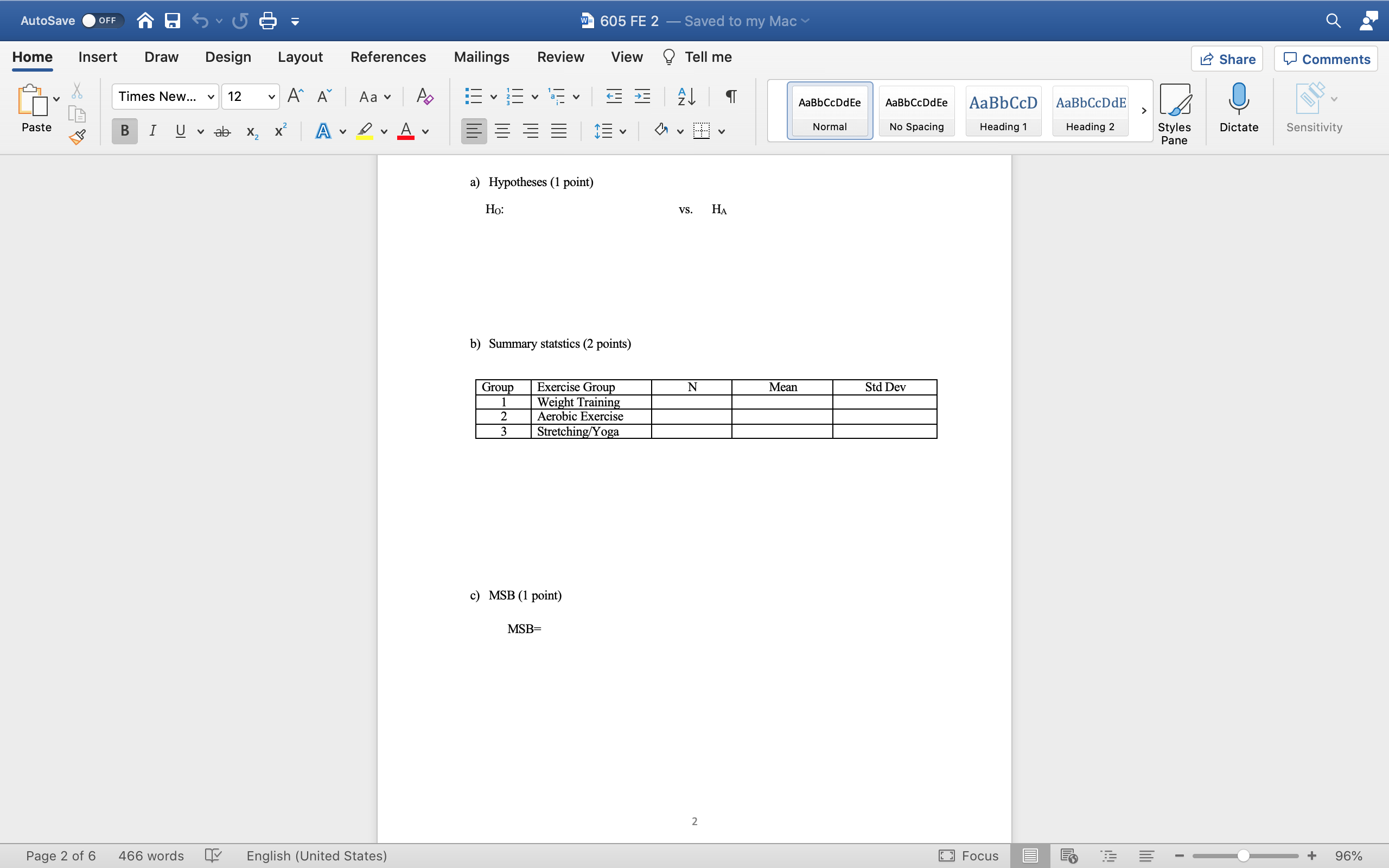Screen dimensions: 1389x868
Task: Click the Format Painter brush icon
Action: (x=78, y=137)
